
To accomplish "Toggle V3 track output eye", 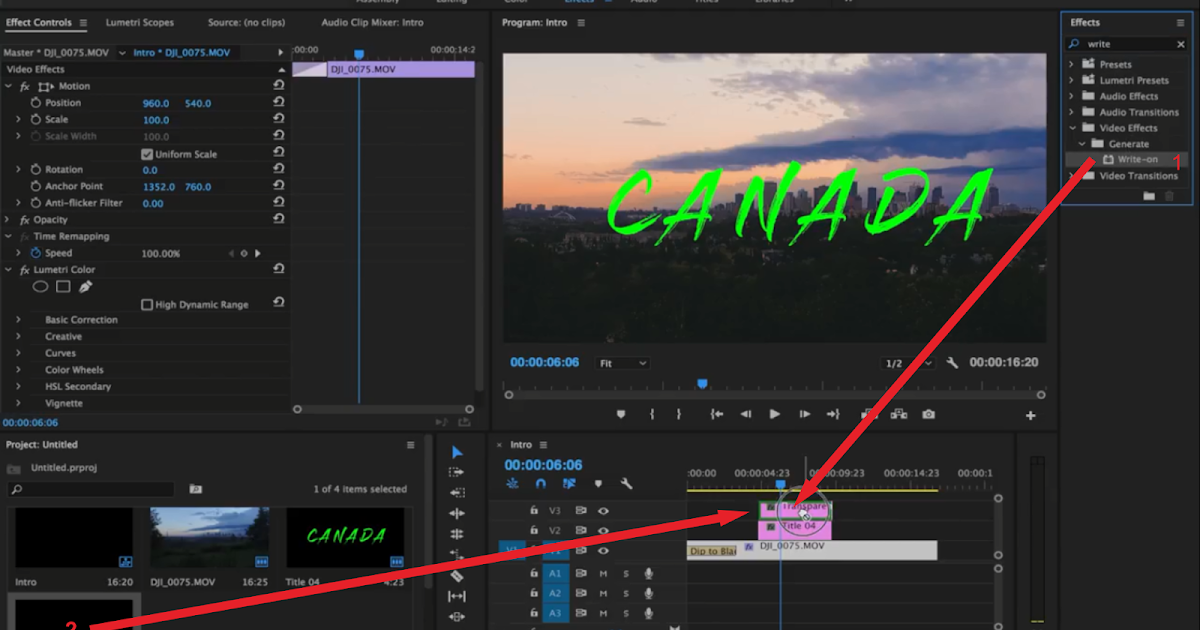I will point(604,510).
